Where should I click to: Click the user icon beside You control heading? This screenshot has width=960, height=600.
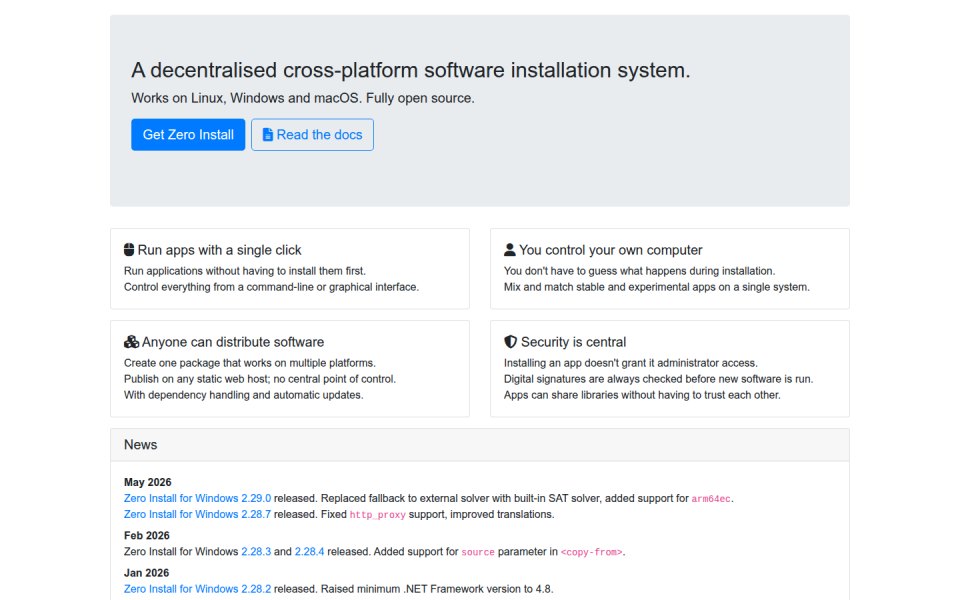click(509, 250)
